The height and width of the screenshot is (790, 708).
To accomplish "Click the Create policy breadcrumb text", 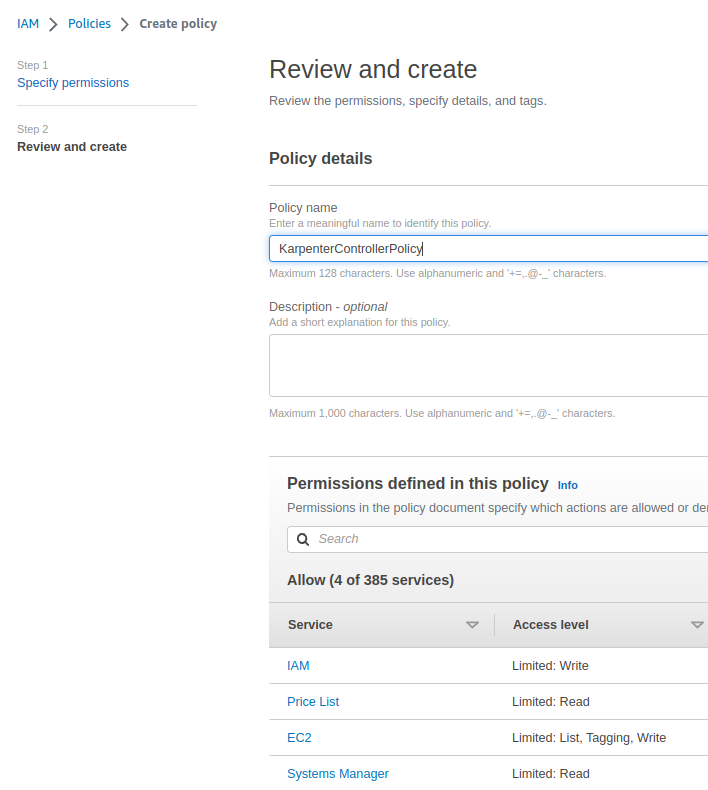I will [178, 23].
